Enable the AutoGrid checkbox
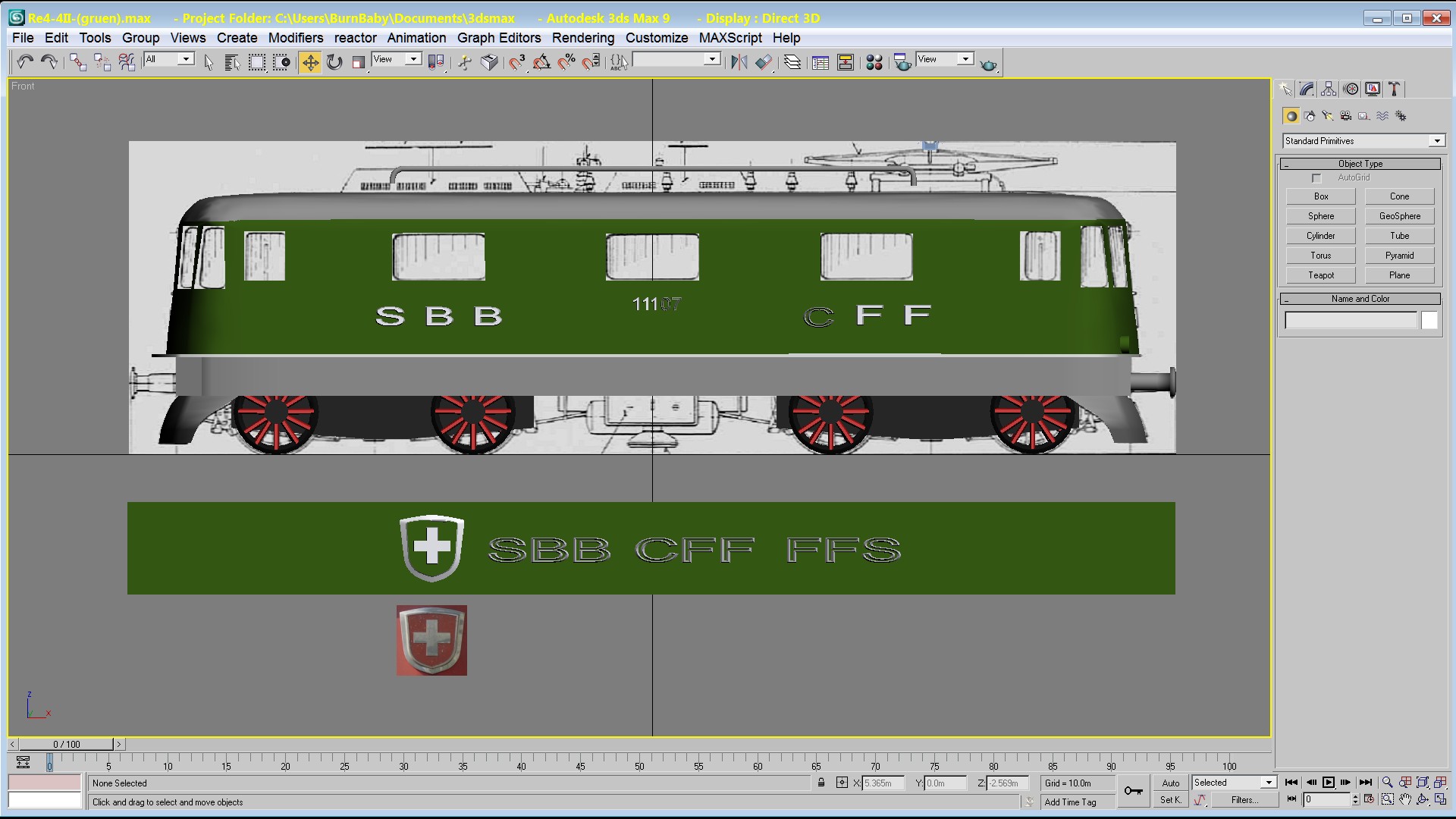 tap(1316, 178)
